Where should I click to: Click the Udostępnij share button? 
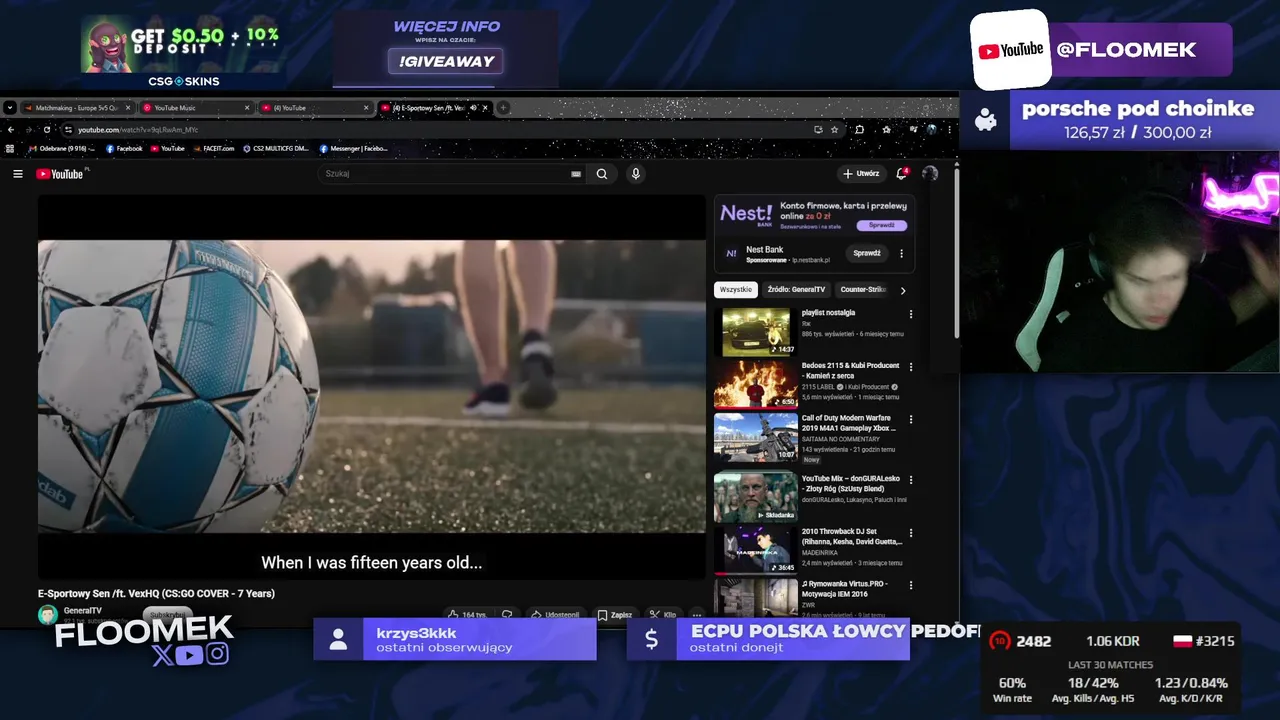pos(554,615)
